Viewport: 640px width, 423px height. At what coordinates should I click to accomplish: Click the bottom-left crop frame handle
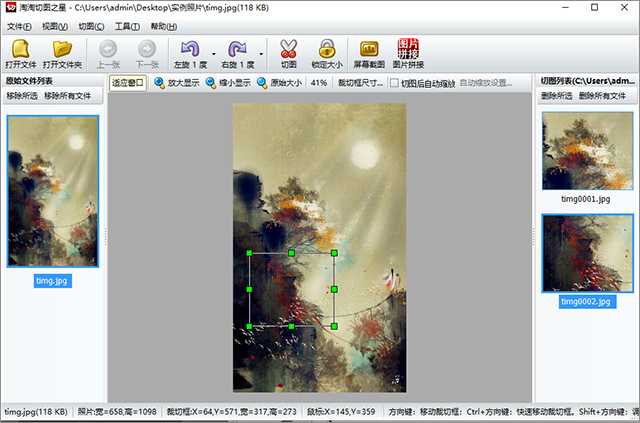click(x=249, y=326)
